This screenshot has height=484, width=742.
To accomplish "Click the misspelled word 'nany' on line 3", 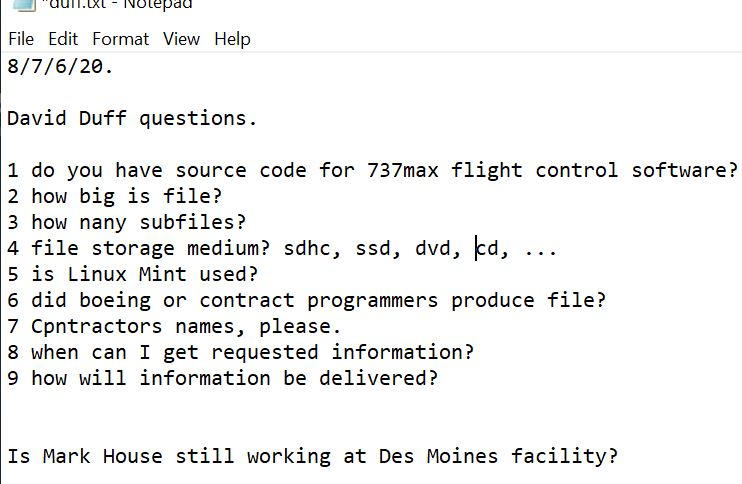I will coord(103,222).
